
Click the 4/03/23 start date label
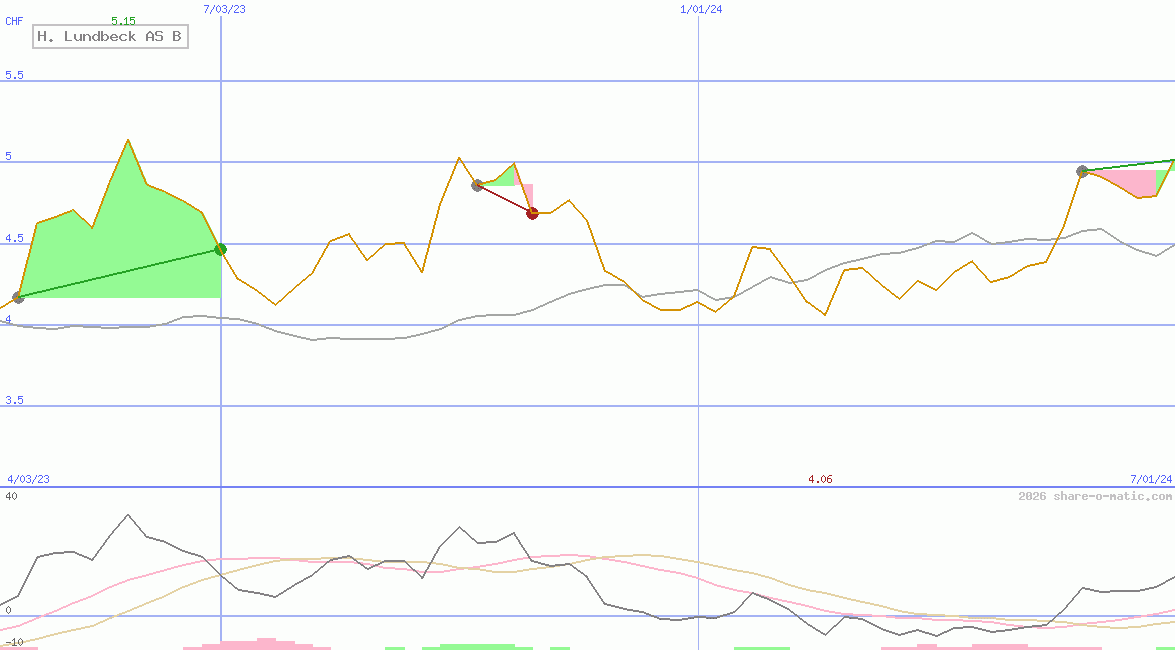[x=28, y=479]
